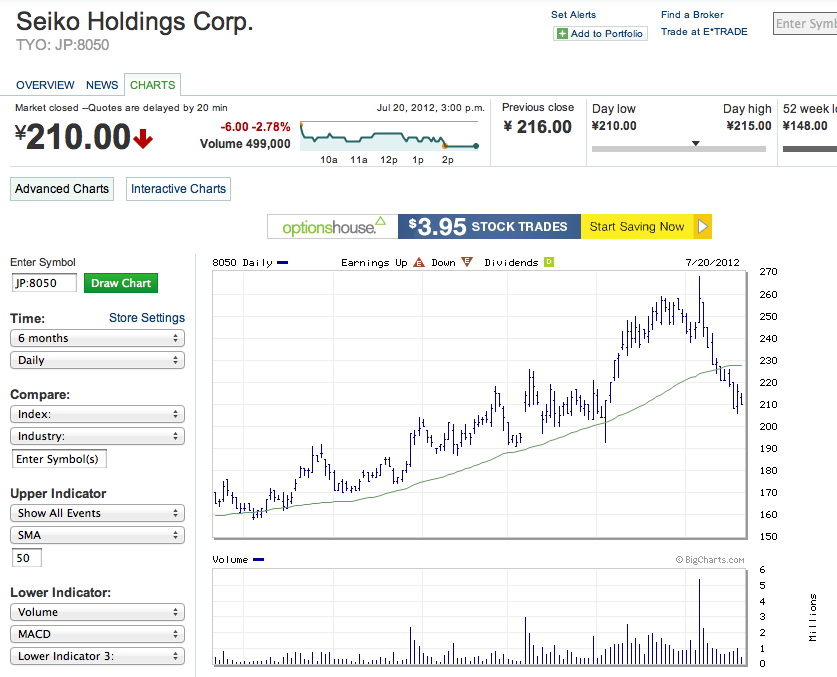
Task: Click the Earnings Up triangle legend icon
Action: pos(419,263)
